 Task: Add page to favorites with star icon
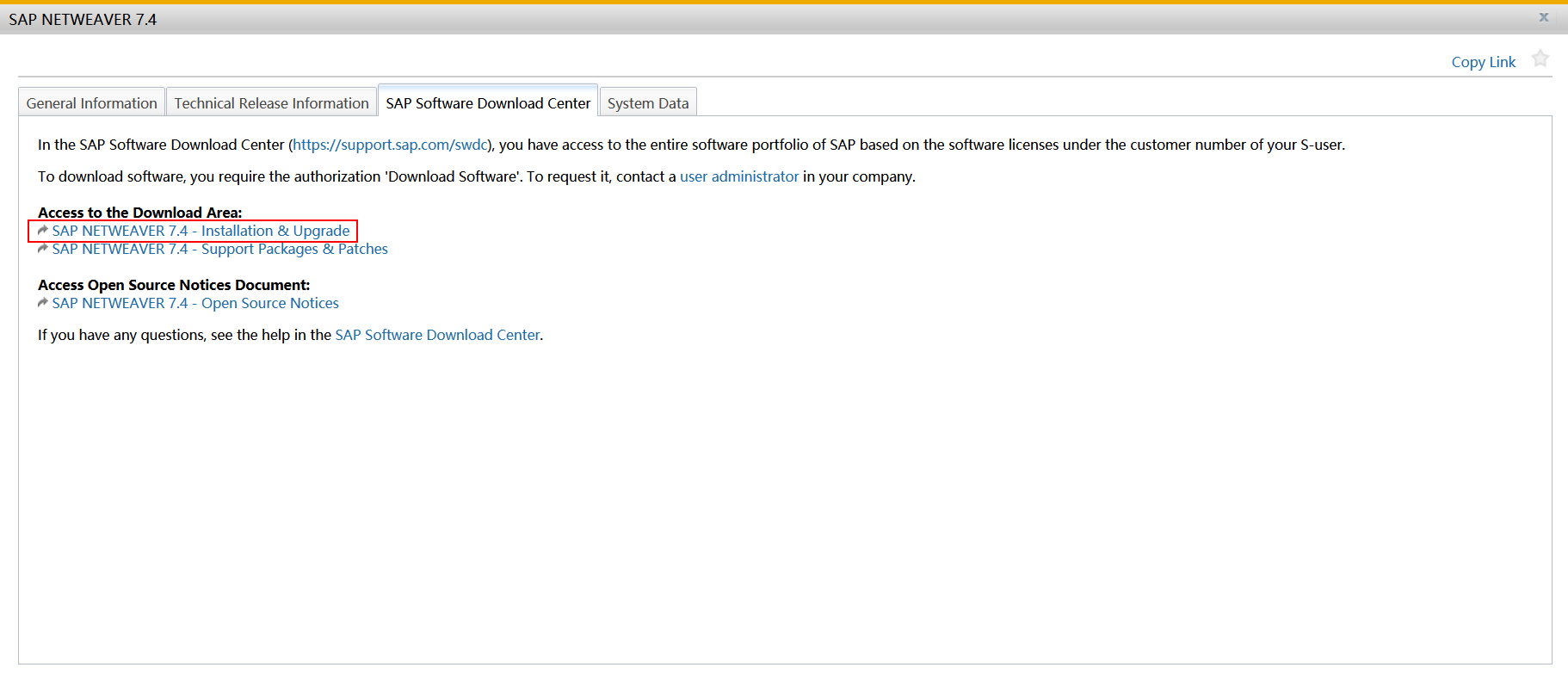tap(1540, 59)
